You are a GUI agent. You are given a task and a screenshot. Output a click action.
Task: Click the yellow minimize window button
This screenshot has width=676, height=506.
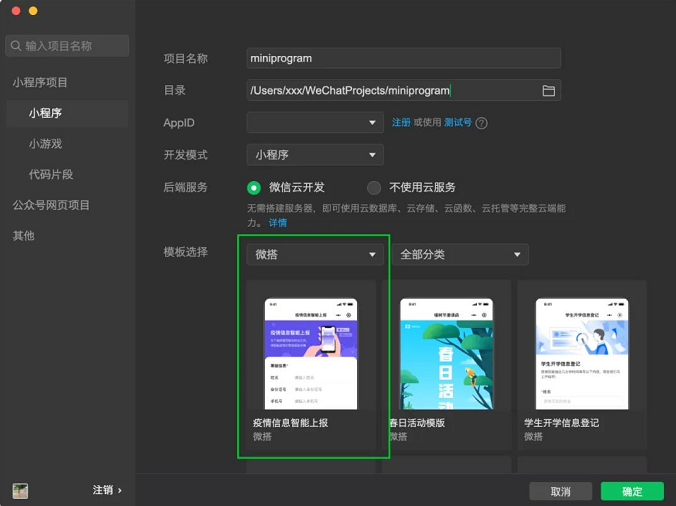point(33,11)
